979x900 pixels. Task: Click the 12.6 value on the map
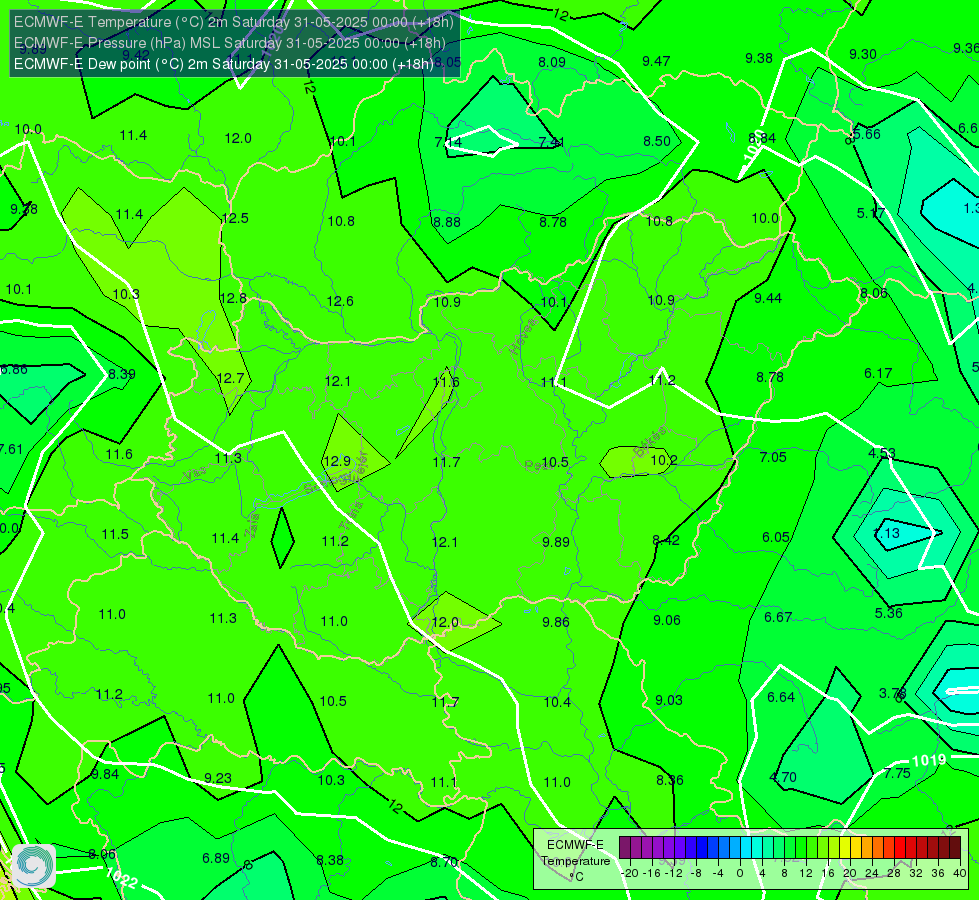[340, 301]
